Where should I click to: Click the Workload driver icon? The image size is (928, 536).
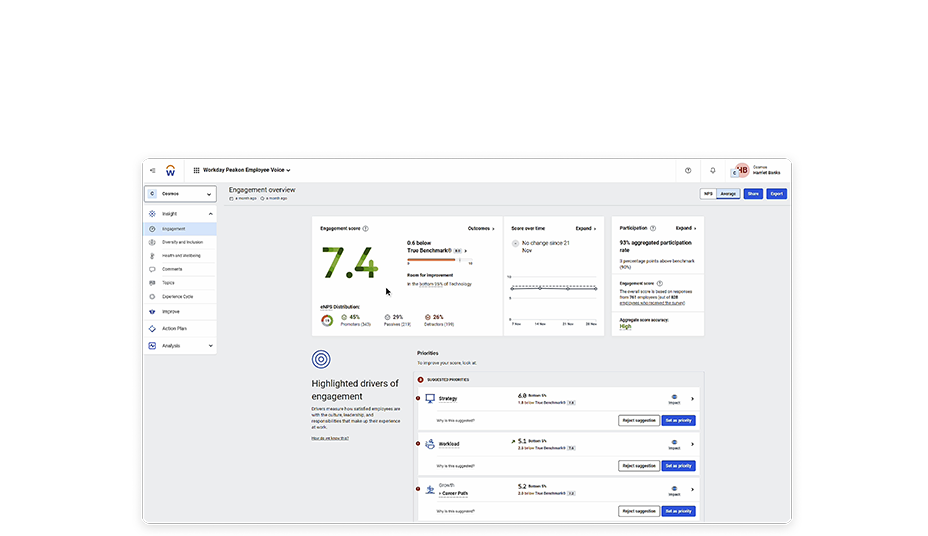[x=430, y=444]
